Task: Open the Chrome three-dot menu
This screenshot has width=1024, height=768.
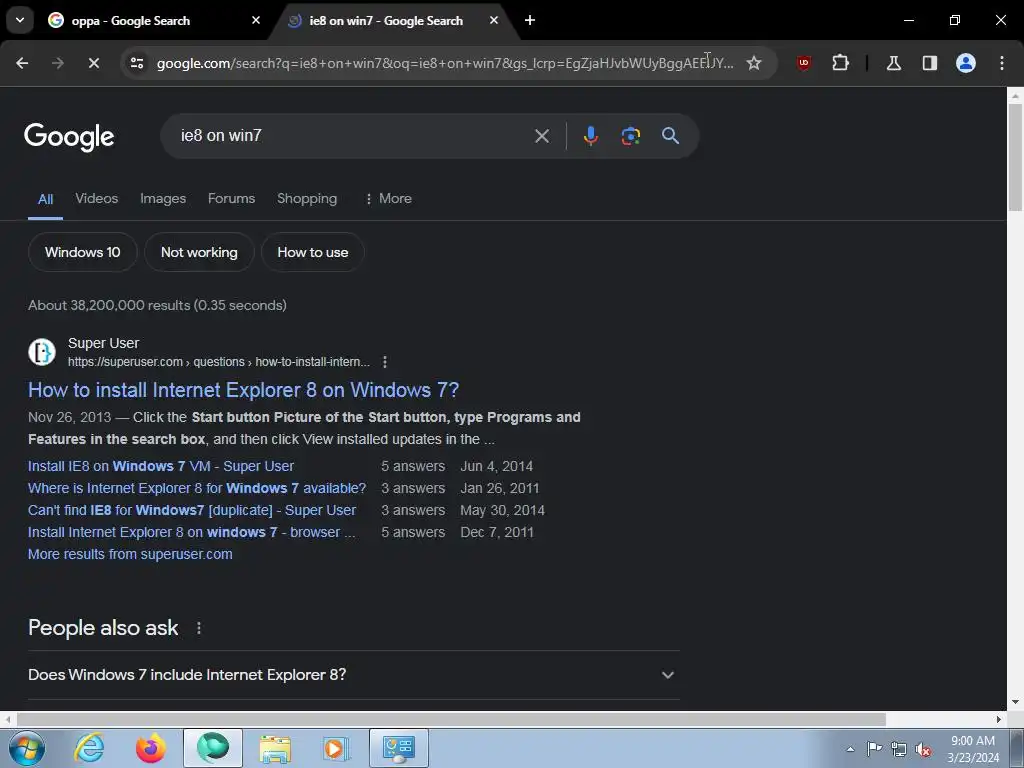Action: click(1002, 63)
